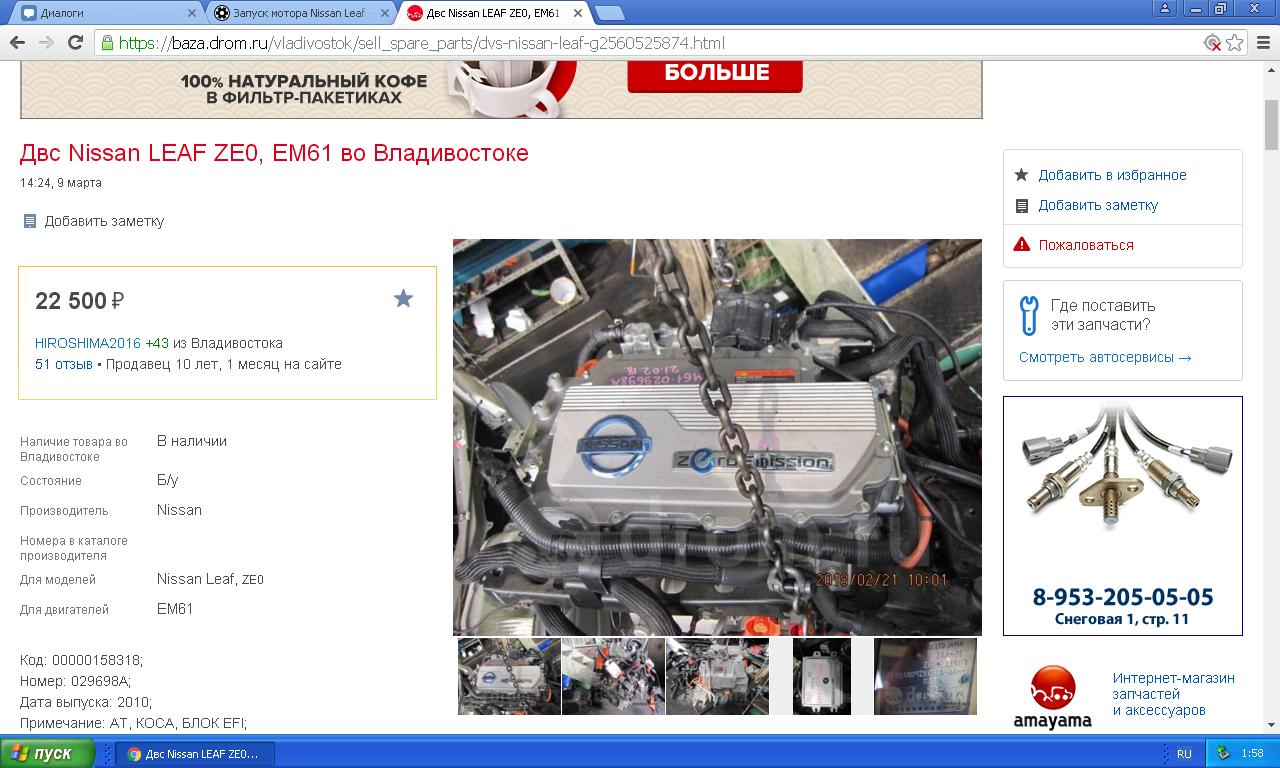Click the coffee advertisement banner at top
This screenshot has height=768, width=1280.
pyautogui.click(x=501, y=89)
